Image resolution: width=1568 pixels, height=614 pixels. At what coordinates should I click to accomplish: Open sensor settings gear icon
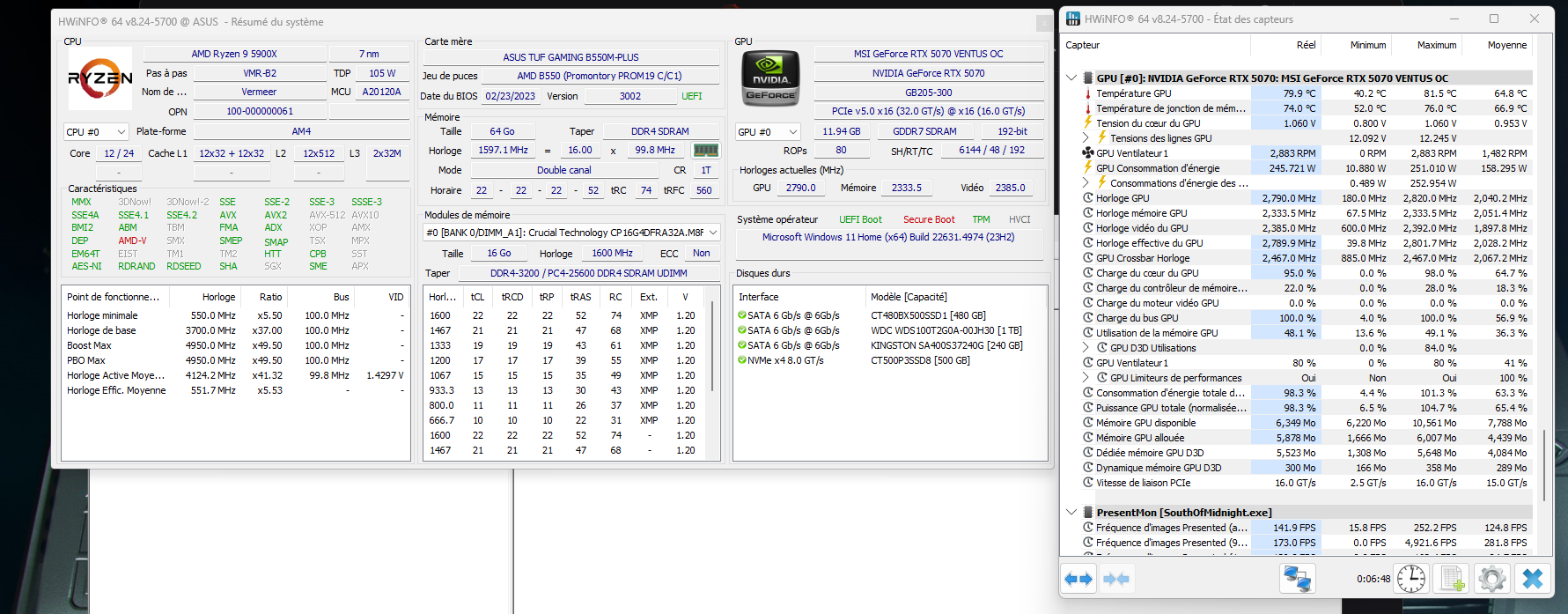[1491, 579]
